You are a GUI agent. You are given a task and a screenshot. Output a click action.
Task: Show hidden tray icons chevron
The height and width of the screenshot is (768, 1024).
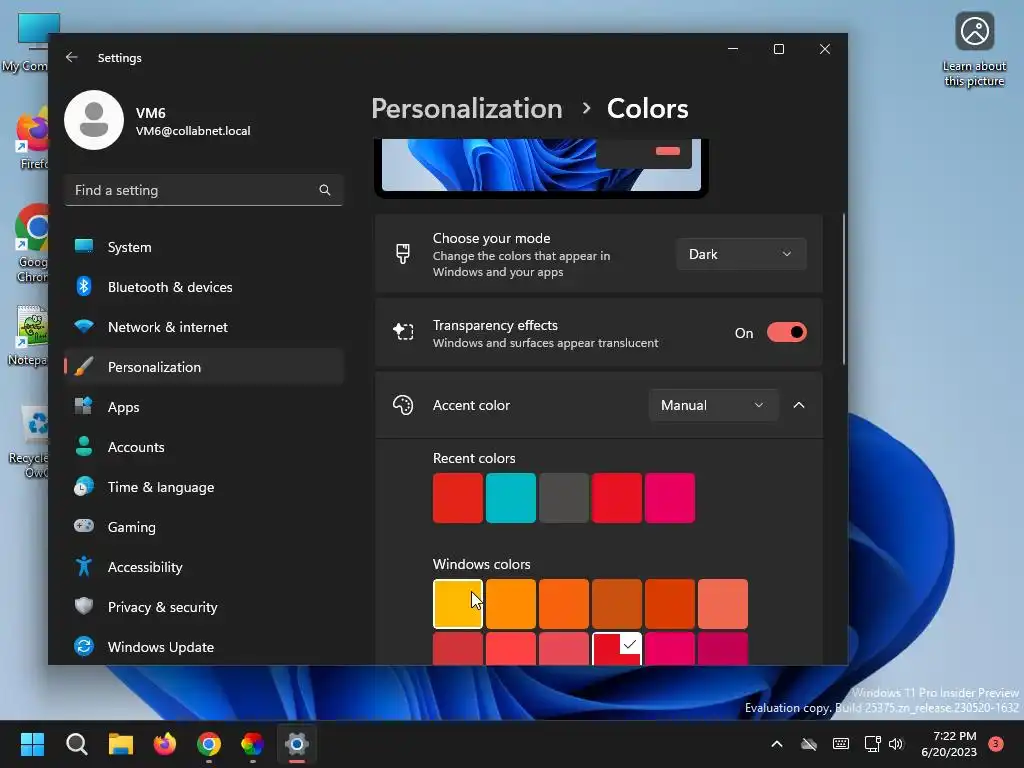click(x=776, y=744)
